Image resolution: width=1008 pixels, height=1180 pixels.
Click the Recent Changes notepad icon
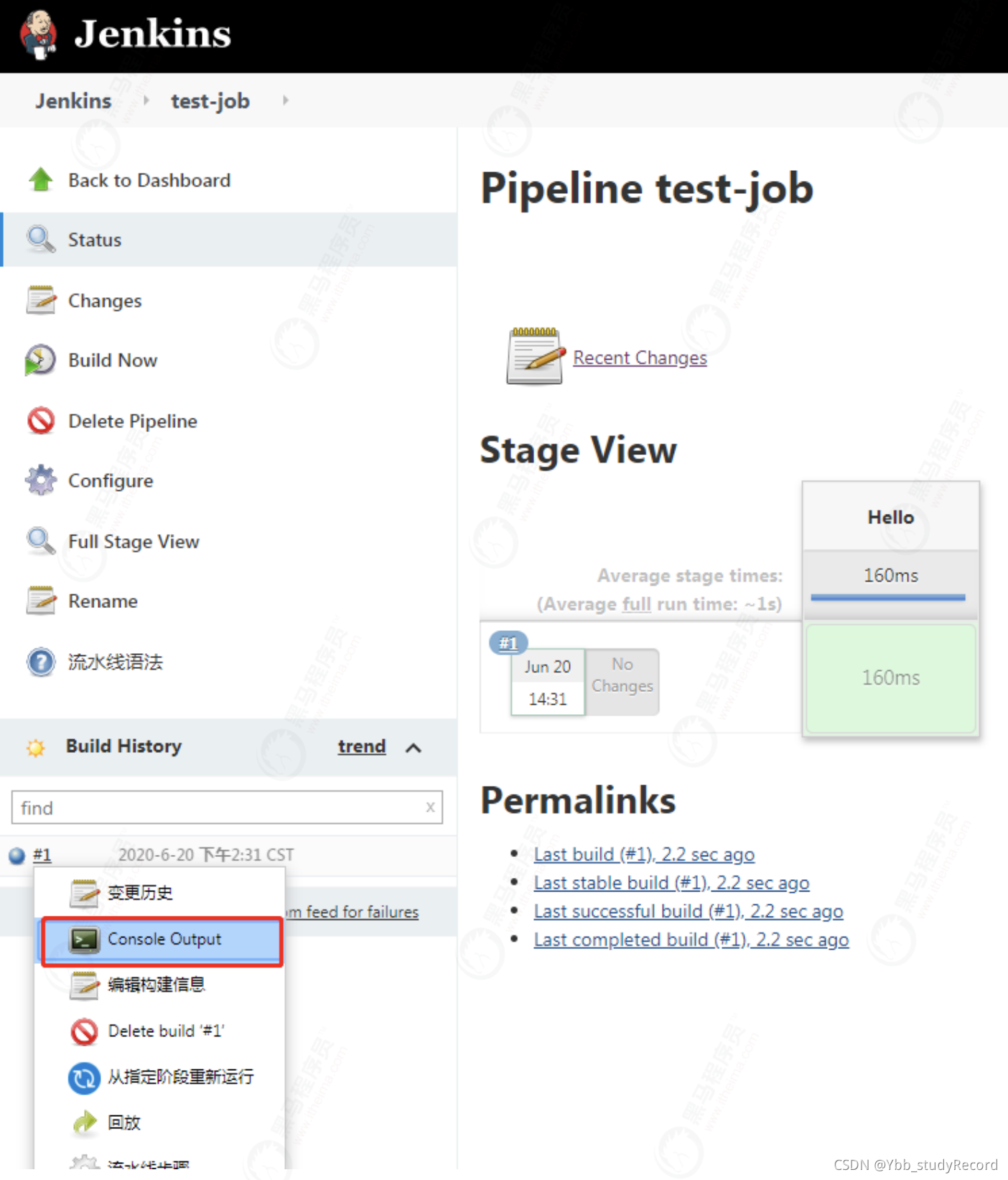coord(536,357)
